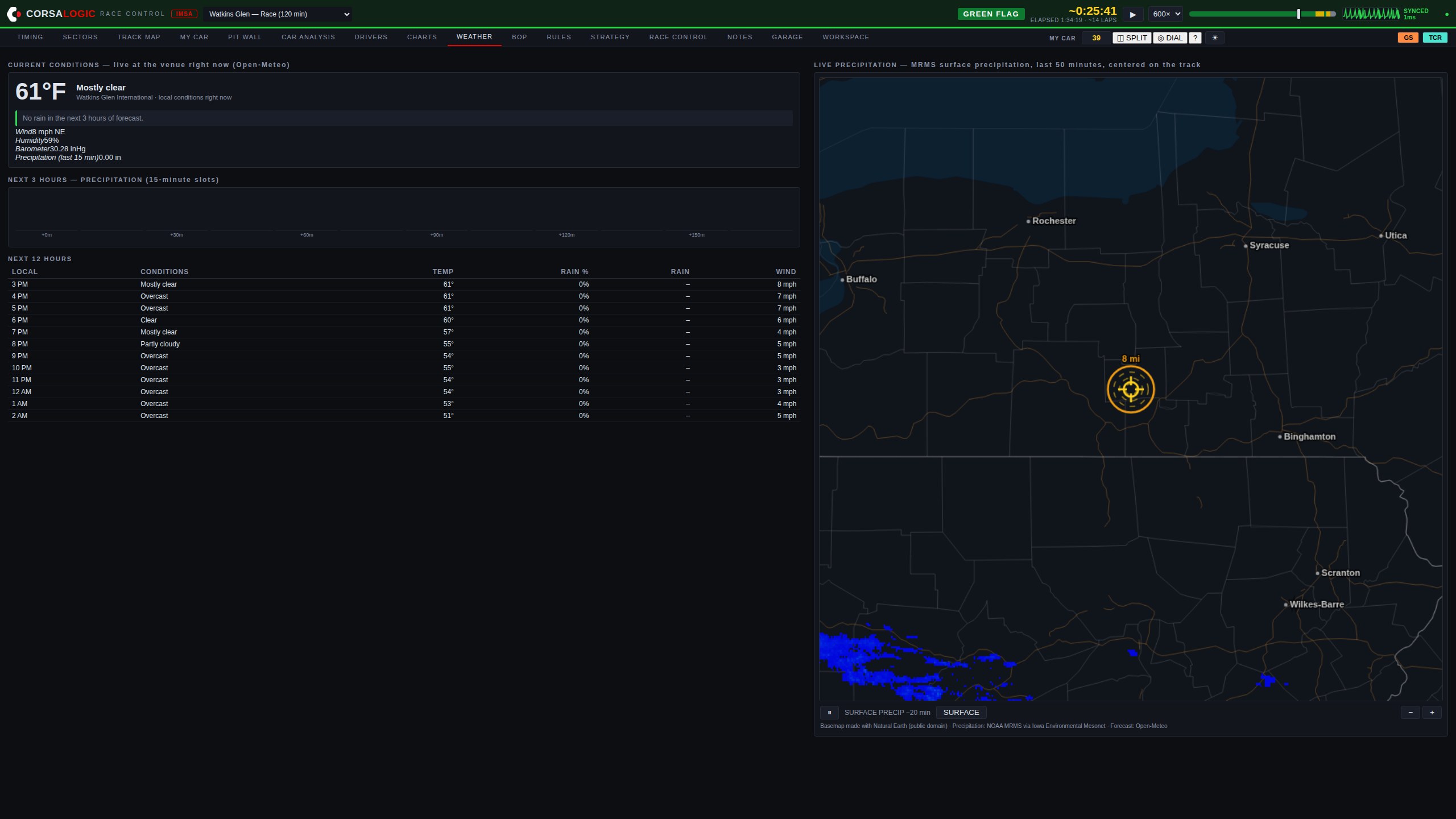Toggle the light/dark theme sun icon
This screenshot has width=1456, height=819.
[x=1215, y=38]
